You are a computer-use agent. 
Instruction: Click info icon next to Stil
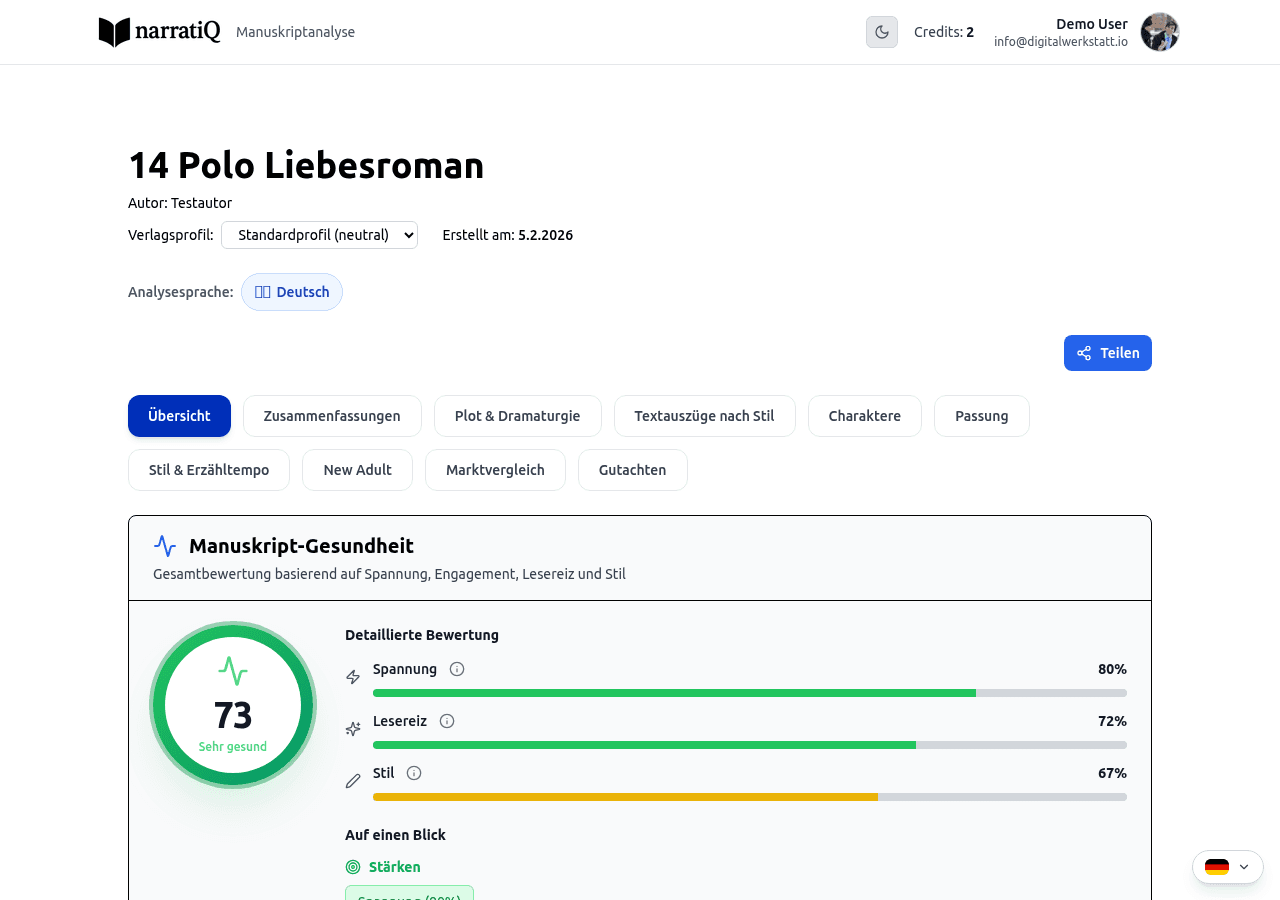coord(414,773)
